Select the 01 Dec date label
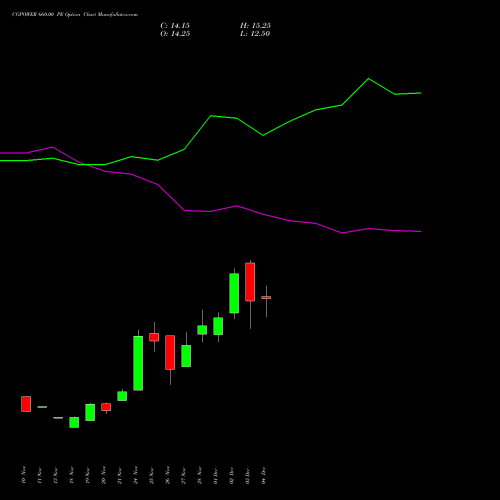This screenshot has width=500, height=500. [216, 475]
